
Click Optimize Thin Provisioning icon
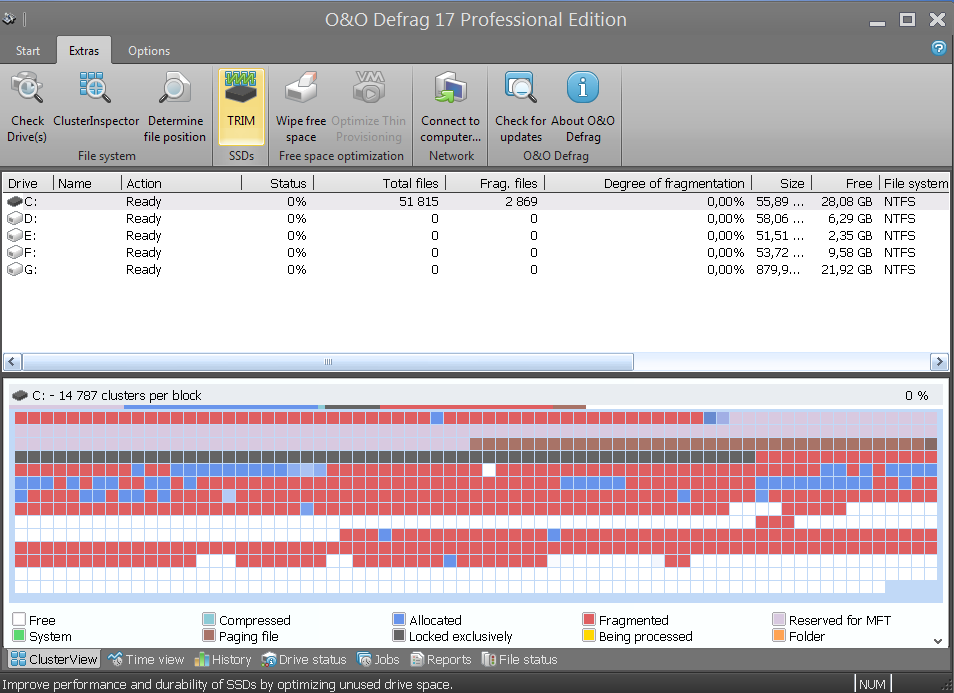pos(369,88)
